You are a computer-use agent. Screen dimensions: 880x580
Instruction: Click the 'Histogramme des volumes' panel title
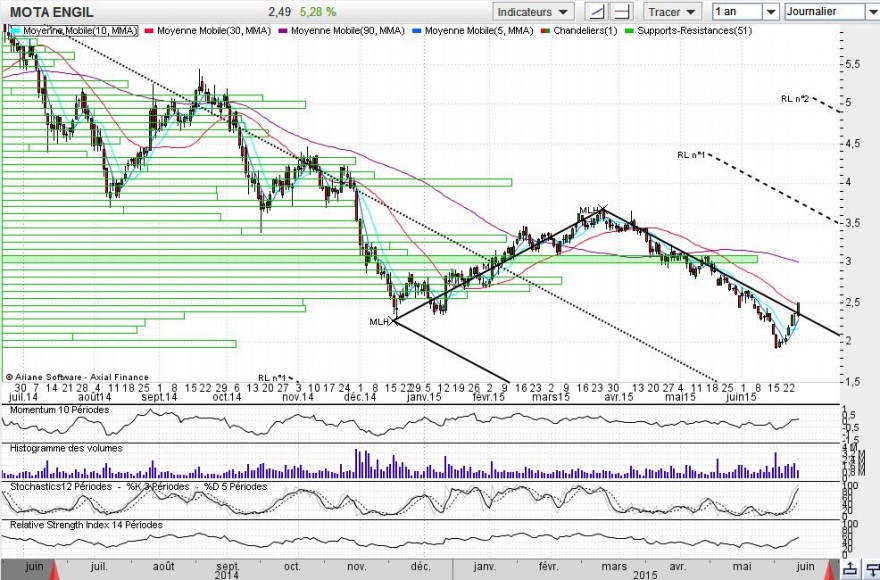(66, 448)
